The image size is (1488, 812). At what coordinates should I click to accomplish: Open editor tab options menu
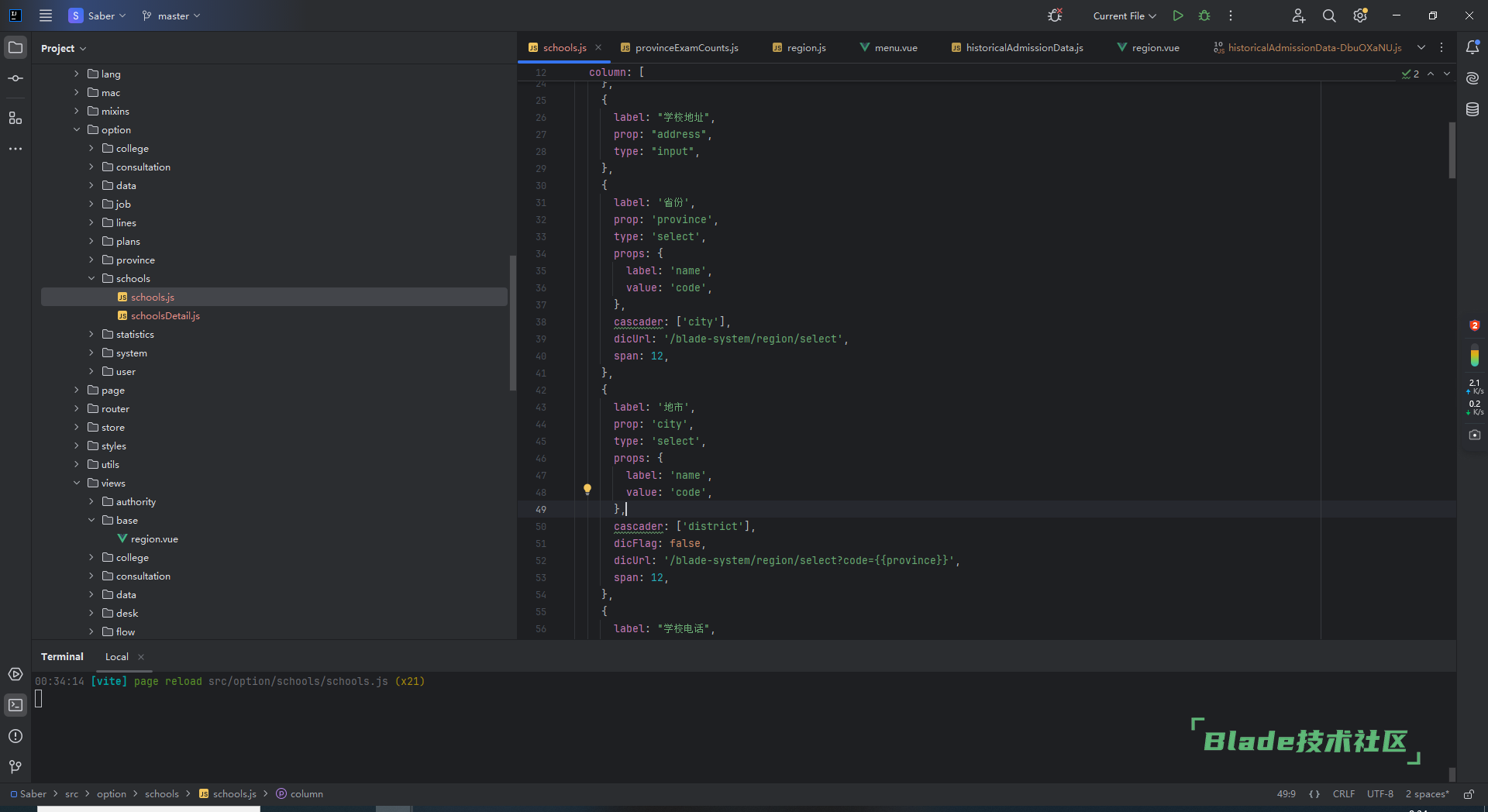[x=1441, y=47]
